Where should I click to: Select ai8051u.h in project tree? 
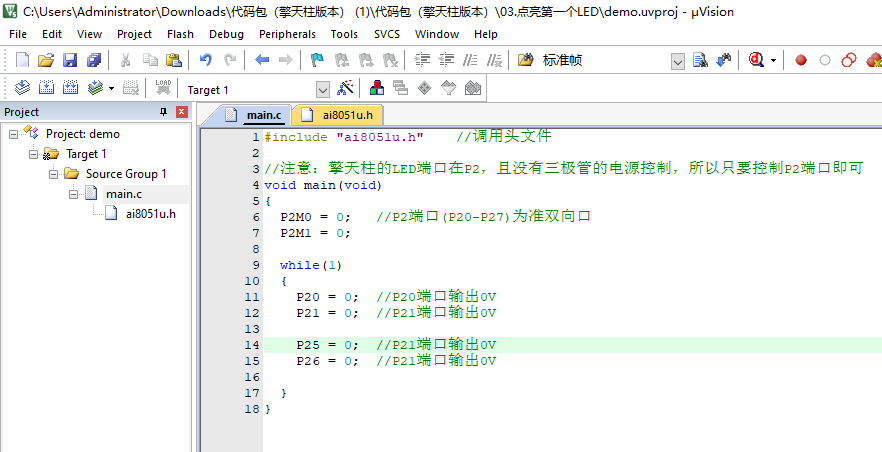click(151, 214)
